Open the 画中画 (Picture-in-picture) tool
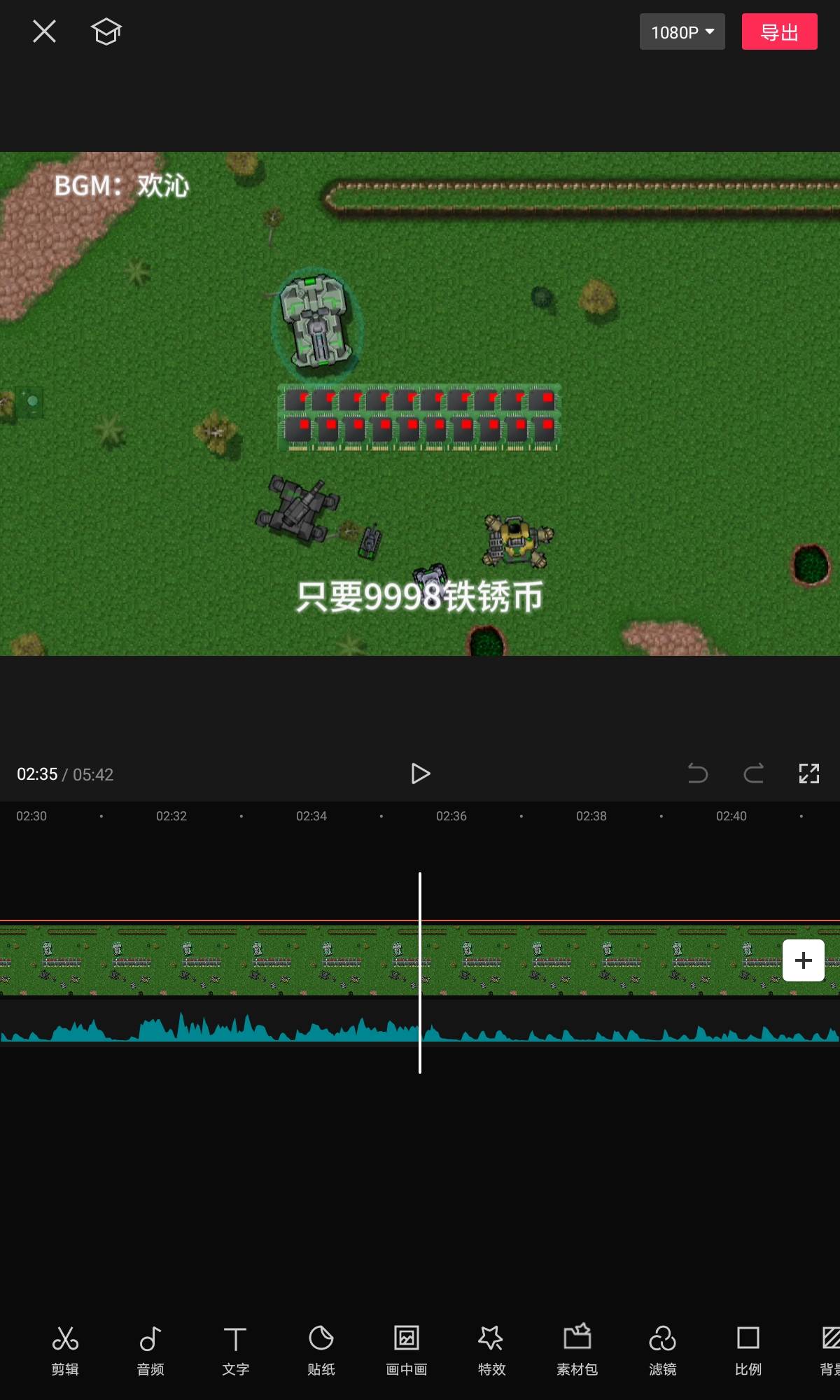Image resolution: width=840 pixels, height=1400 pixels. 407,1350
